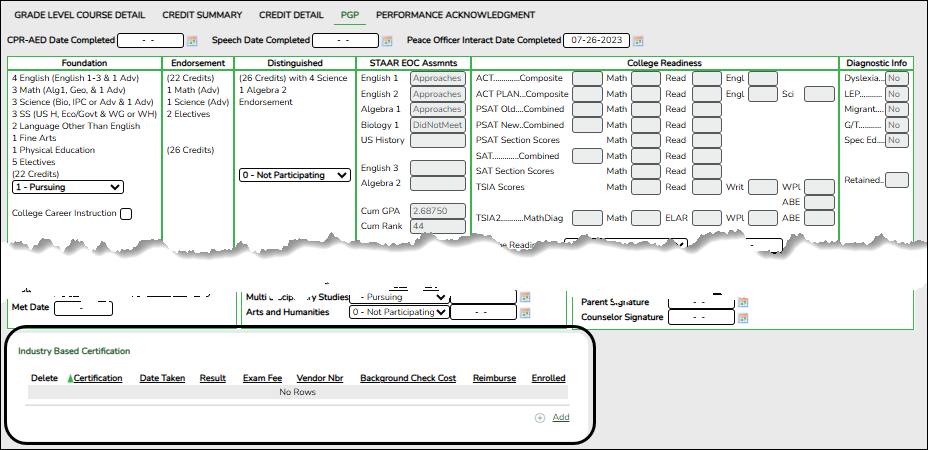928x450 pixels.
Task: Click the Delete column header
Action: point(44,378)
